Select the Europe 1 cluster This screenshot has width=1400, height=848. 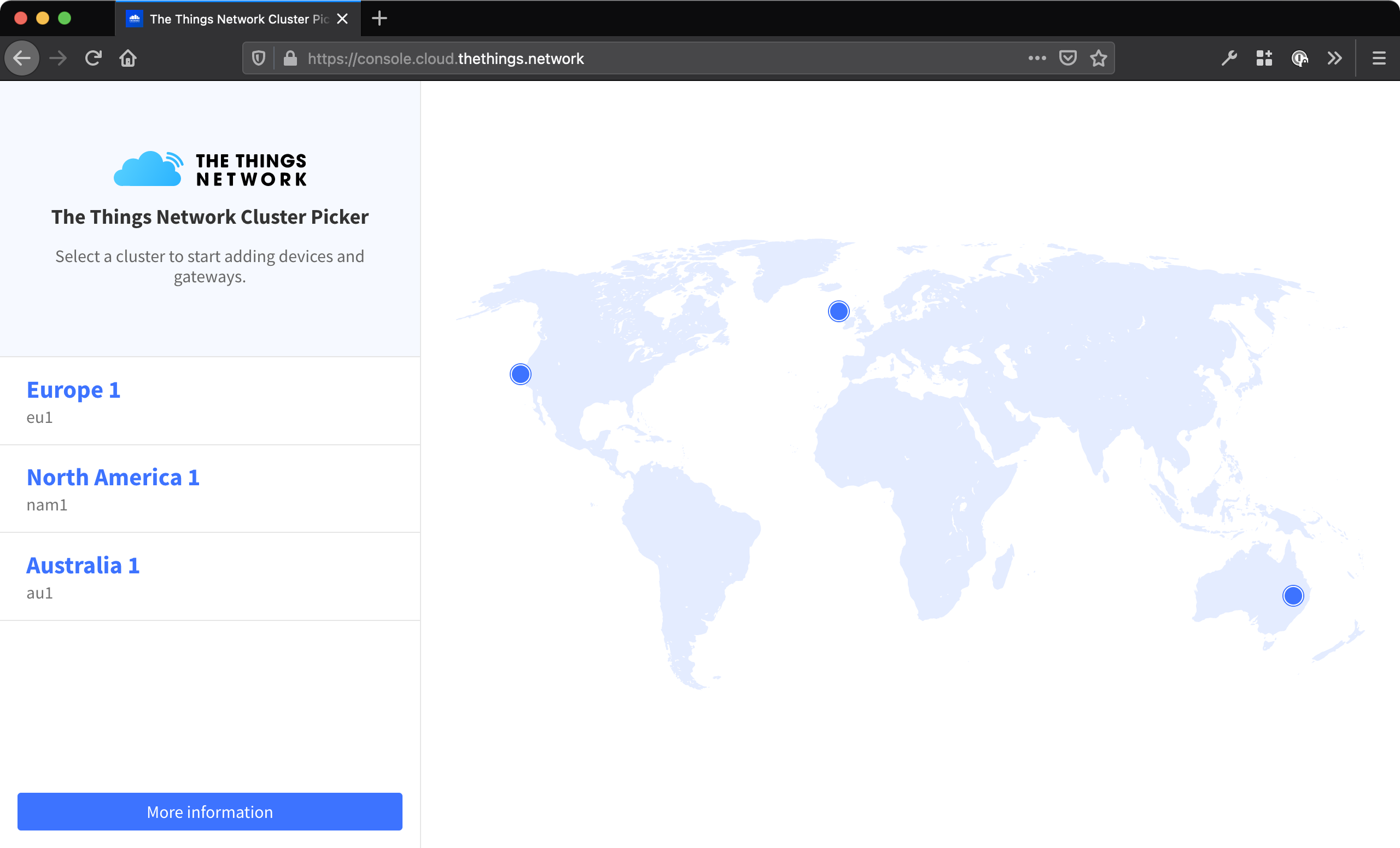tap(74, 389)
